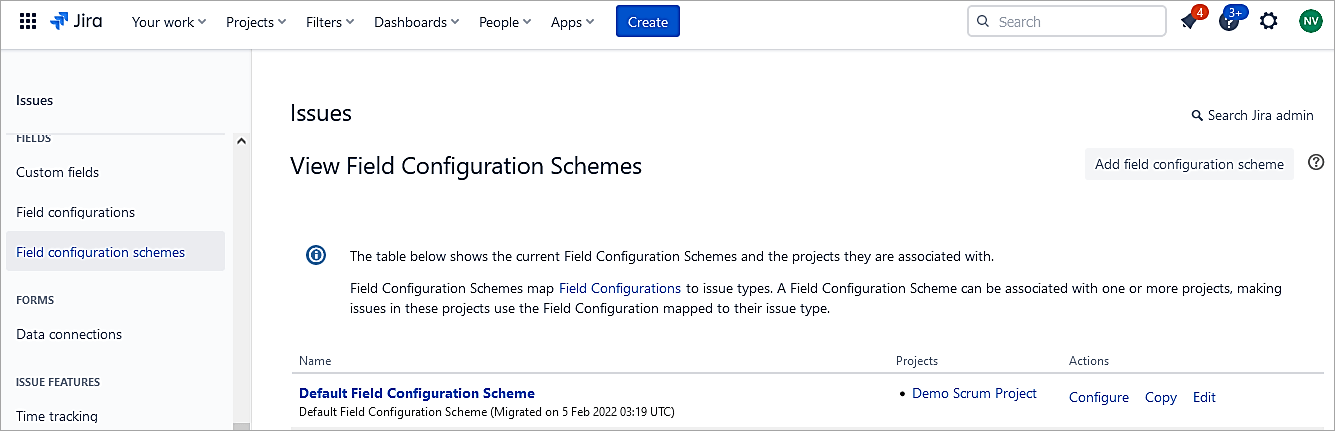The height and width of the screenshot is (431, 1335).
Task: Open the app switcher grid icon
Action: pyautogui.click(x=28, y=21)
